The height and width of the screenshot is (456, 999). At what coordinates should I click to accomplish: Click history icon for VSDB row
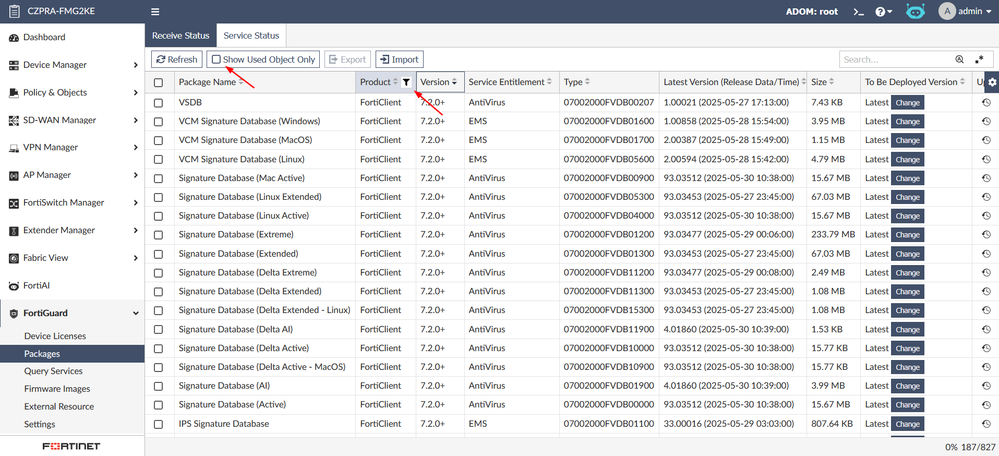pyautogui.click(x=986, y=102)
